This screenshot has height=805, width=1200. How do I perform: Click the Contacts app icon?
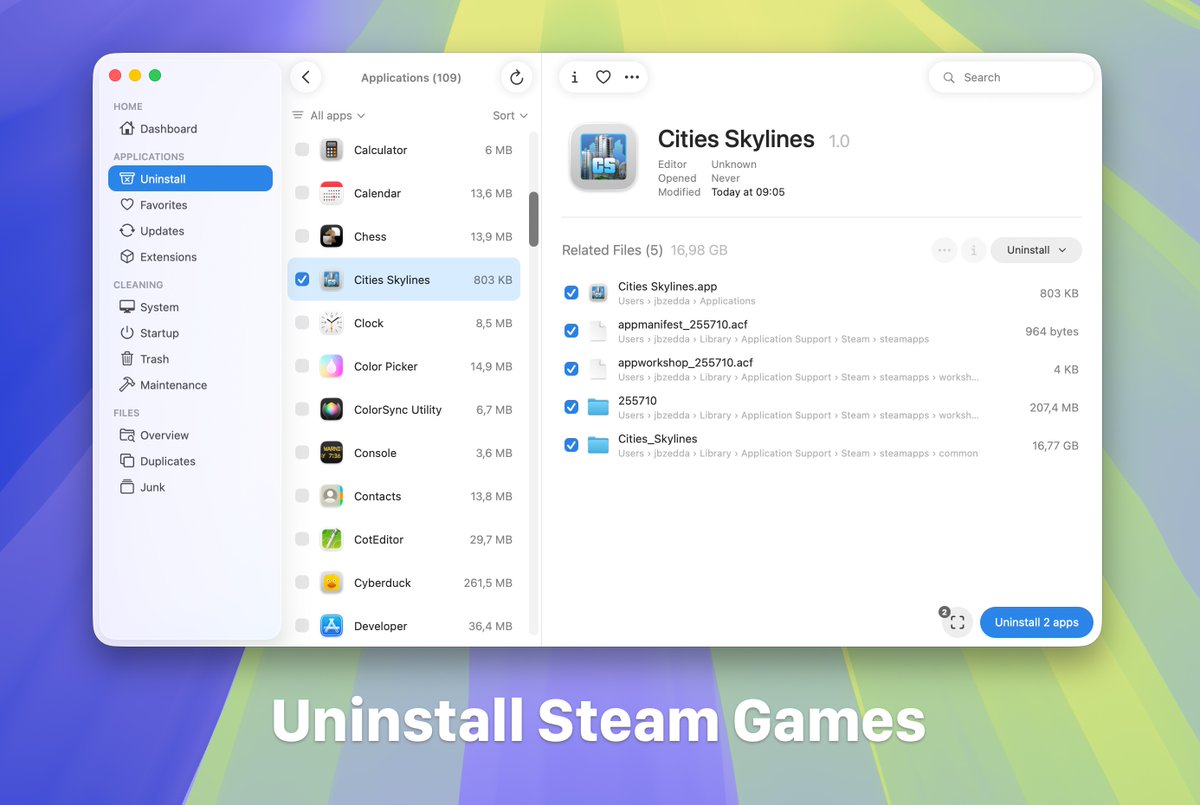point(332,496)
